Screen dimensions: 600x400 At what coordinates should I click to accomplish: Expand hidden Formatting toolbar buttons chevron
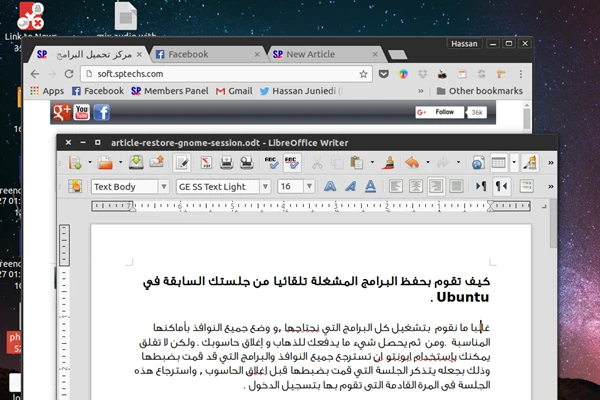pos(551,186)
